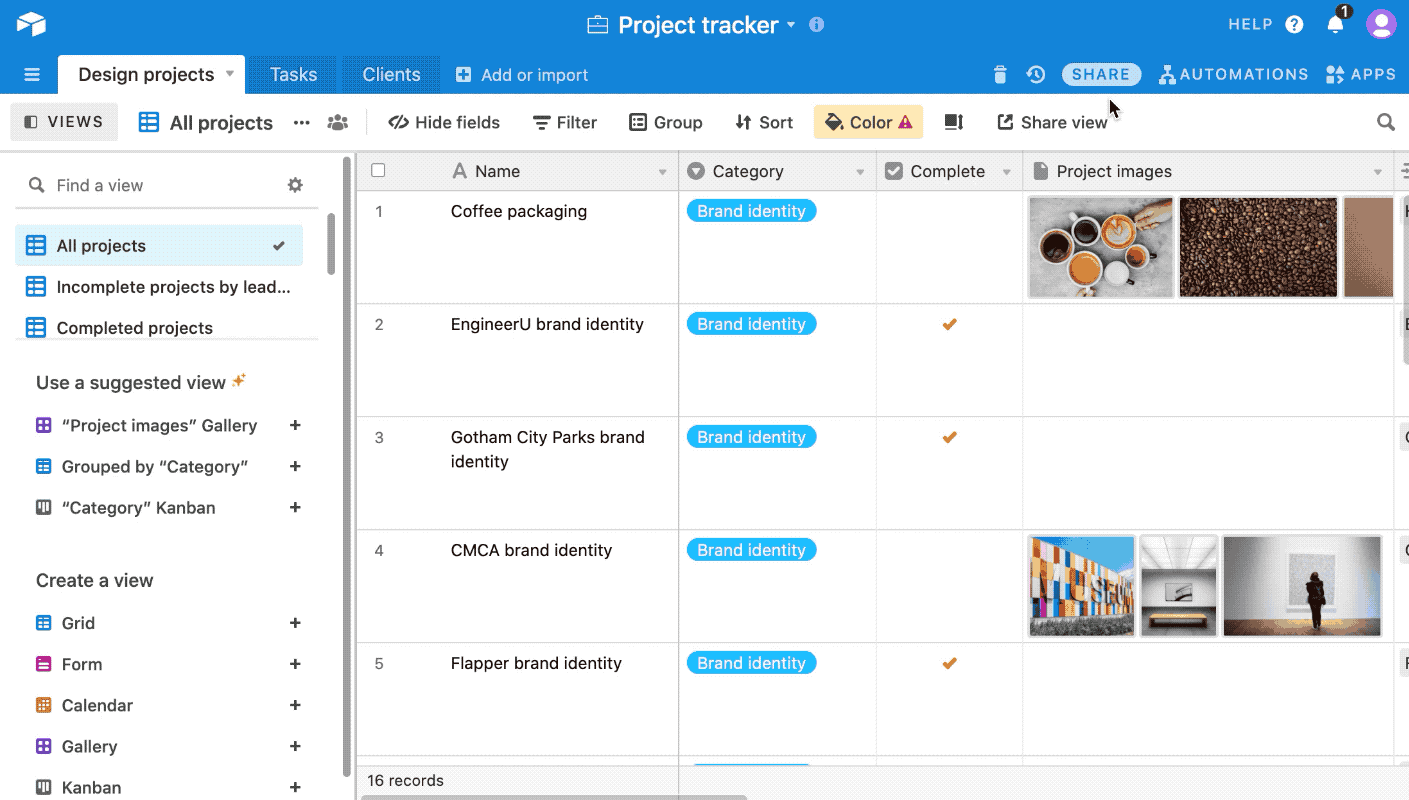Open the trash icon in the top bar
The image size is (1409, 800).
tap(999, 74)
